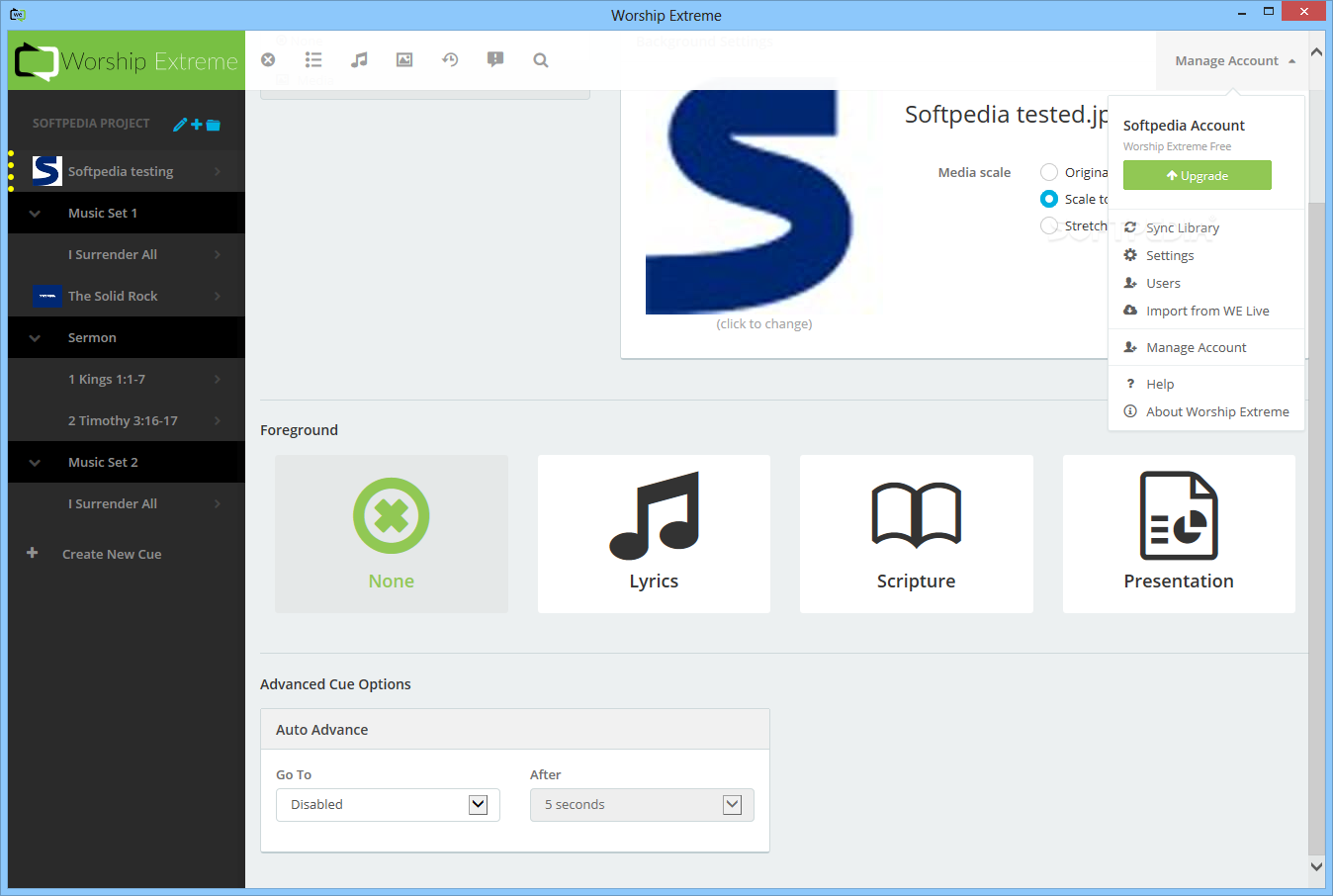Click Create New Cue

click(112, 554)
